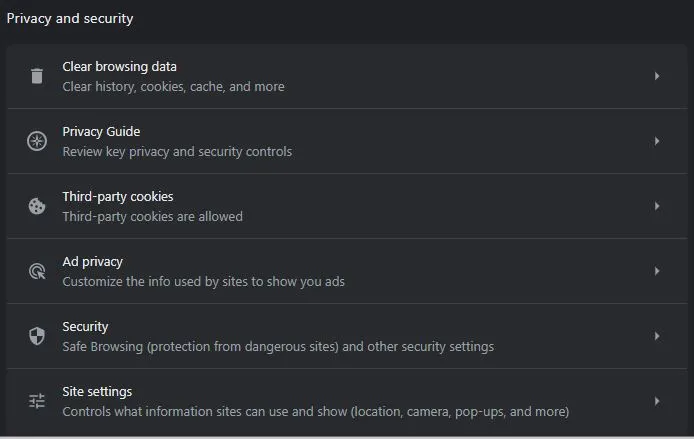Expand the Security row arrow
Screen dimensions: 694x439
click(x=657, y=336)
